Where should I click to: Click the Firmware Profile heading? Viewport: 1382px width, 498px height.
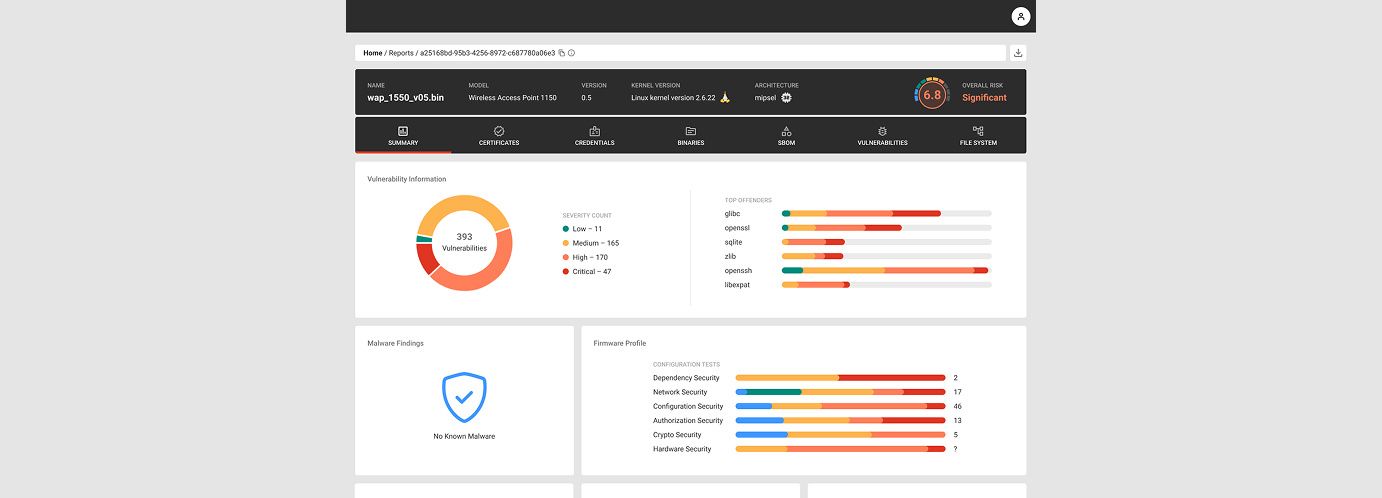[x=620, y=343]
